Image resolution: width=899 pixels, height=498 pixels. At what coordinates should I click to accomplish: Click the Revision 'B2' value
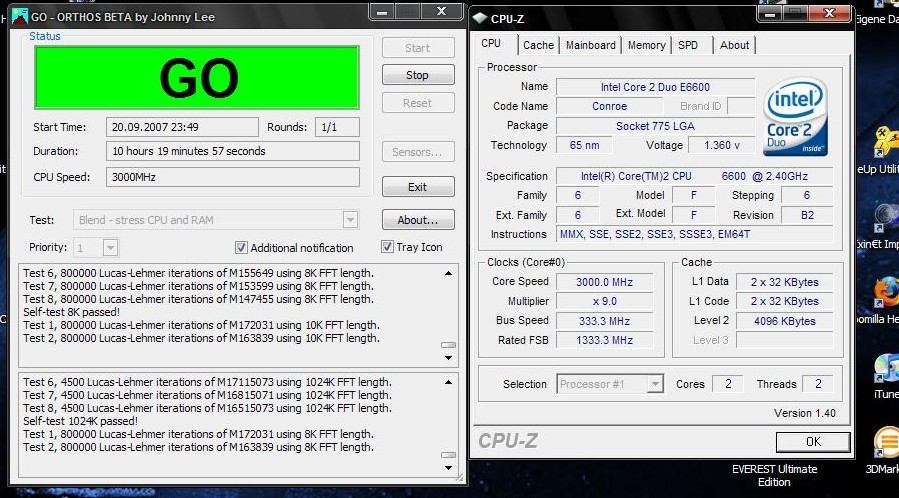pyautogui.click(x=807, y=215)
